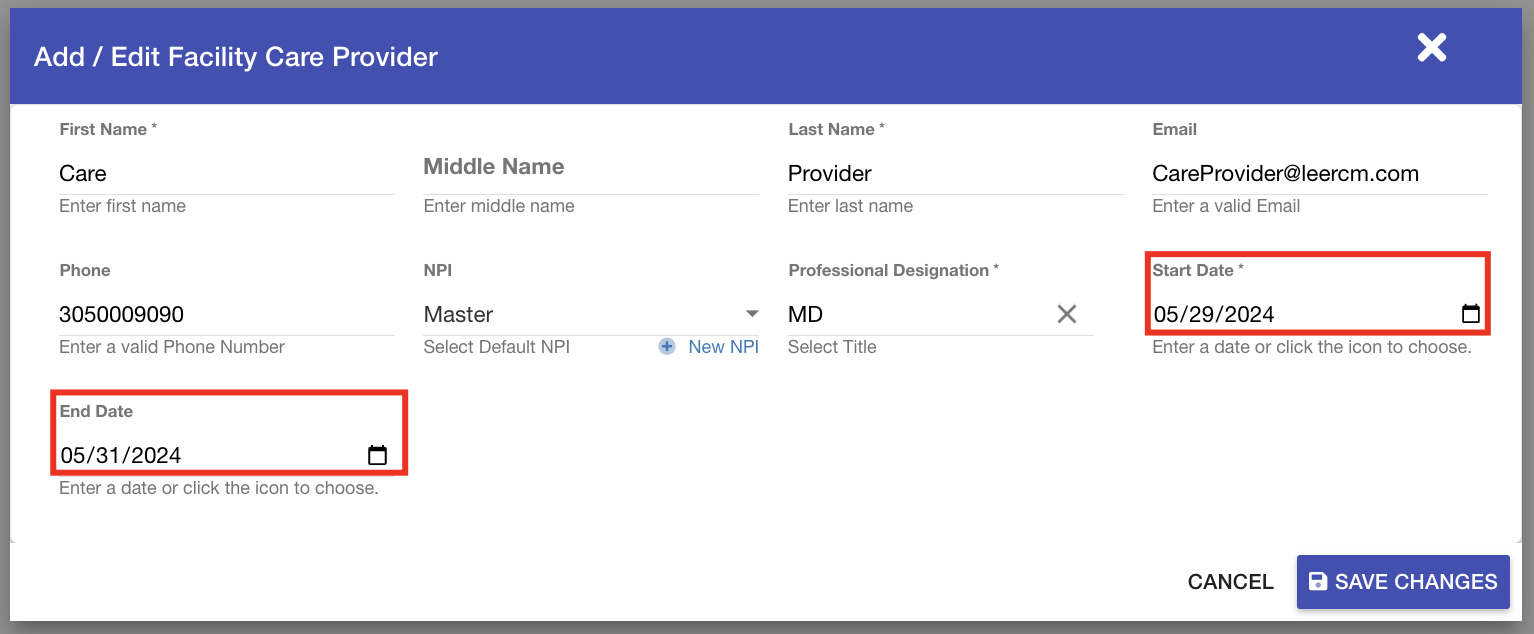Open the End Date calendar picker icon
The height and width of the screenshot is (634, 1534).
tap(377, 455)
